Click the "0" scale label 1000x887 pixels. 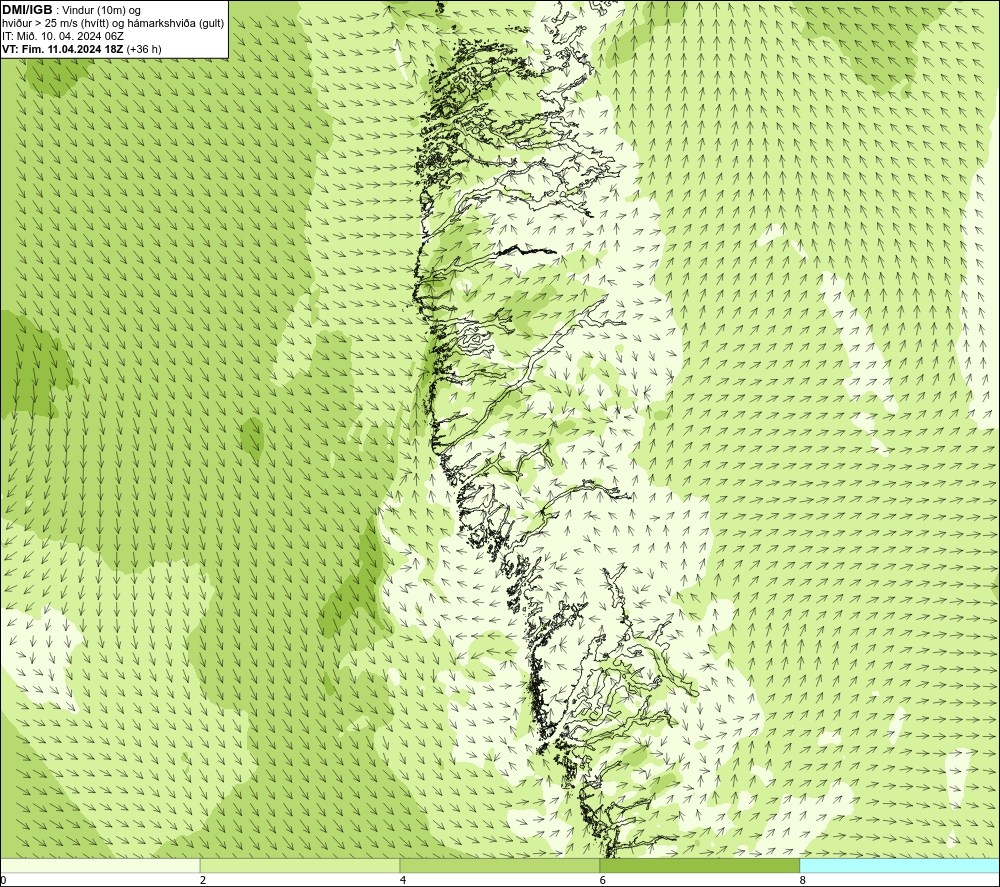(3, 881)
